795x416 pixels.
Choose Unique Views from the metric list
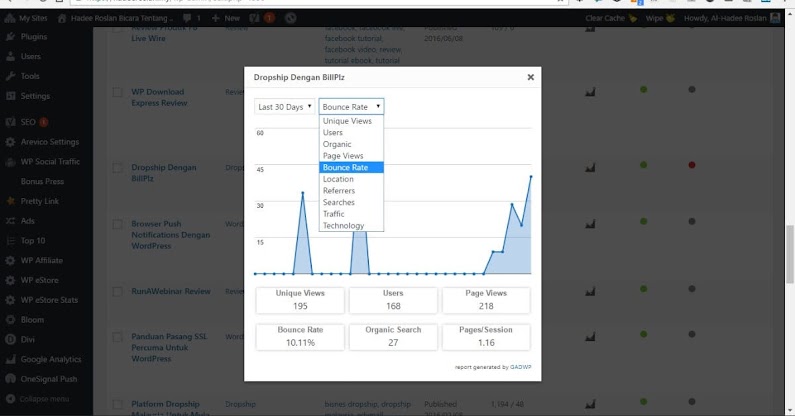[x=351, y=121]
